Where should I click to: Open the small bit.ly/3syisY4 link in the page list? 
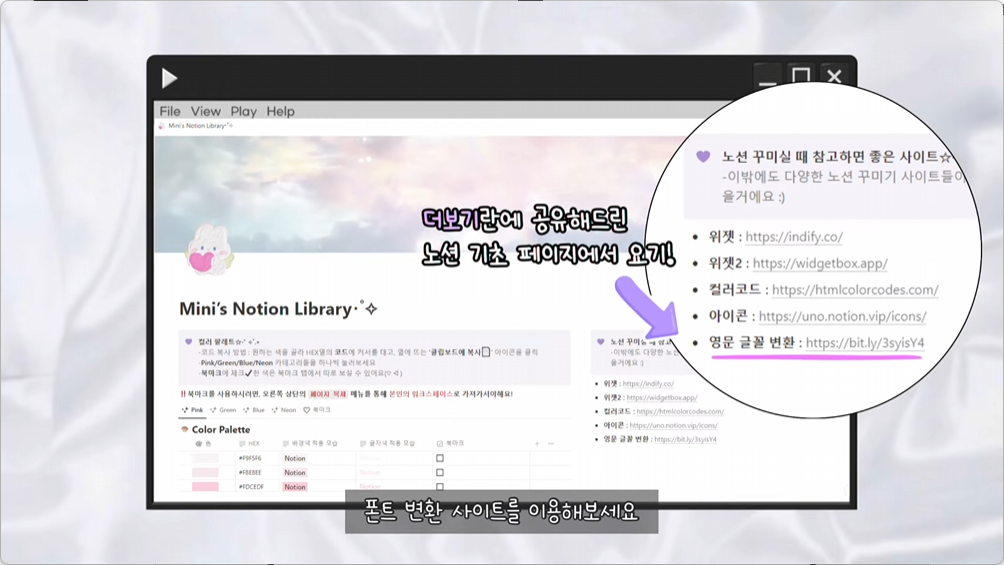coord(685,439)
